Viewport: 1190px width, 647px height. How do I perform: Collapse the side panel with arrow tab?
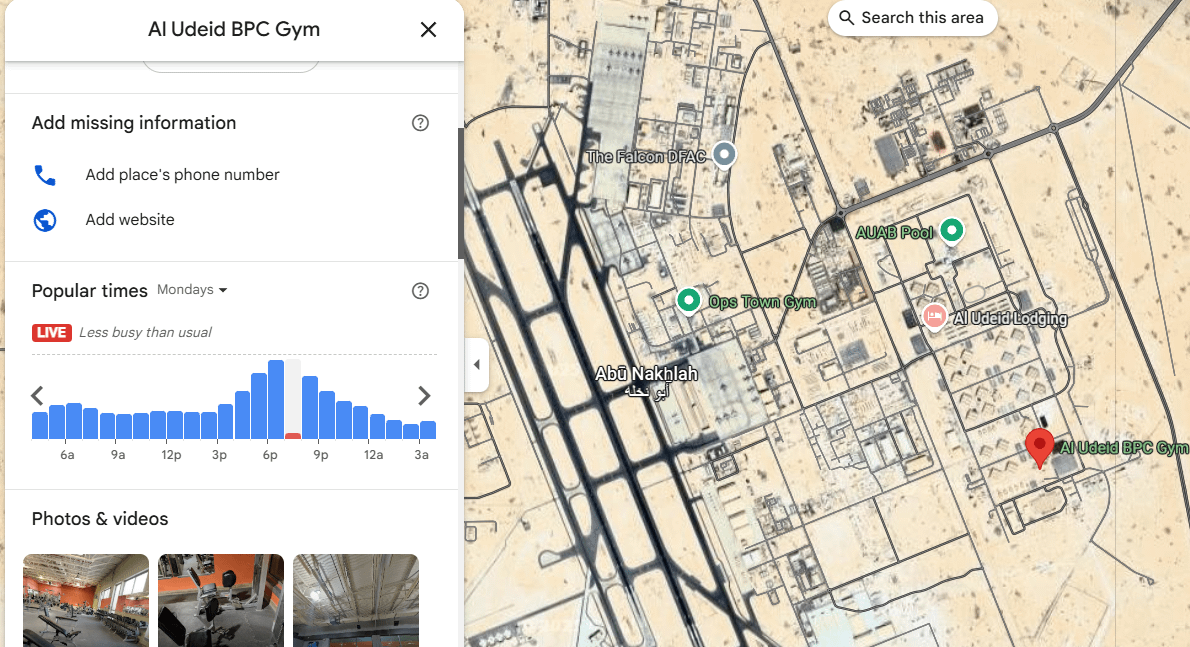pos(476,365)
